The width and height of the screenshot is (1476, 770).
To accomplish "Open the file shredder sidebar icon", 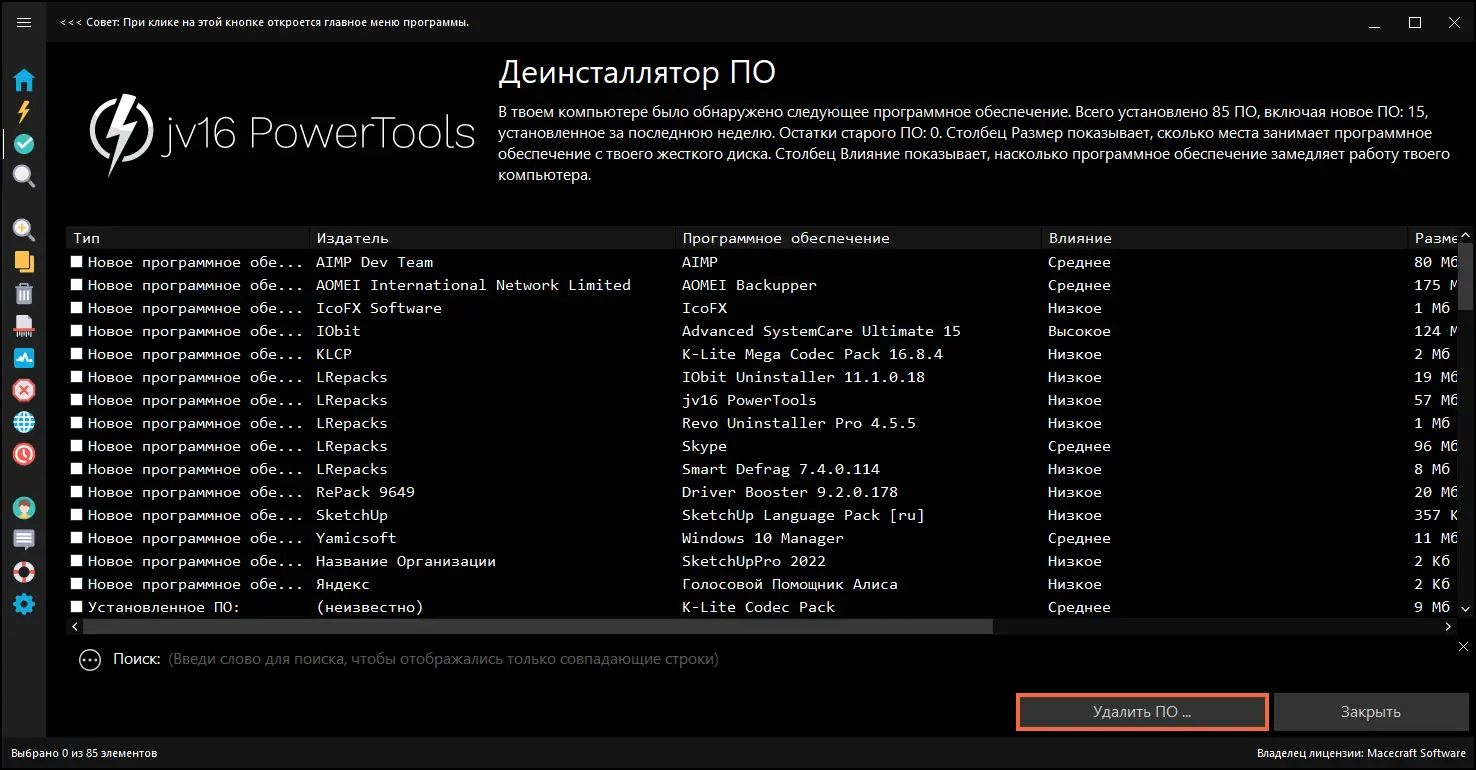I will click(24, 326).
